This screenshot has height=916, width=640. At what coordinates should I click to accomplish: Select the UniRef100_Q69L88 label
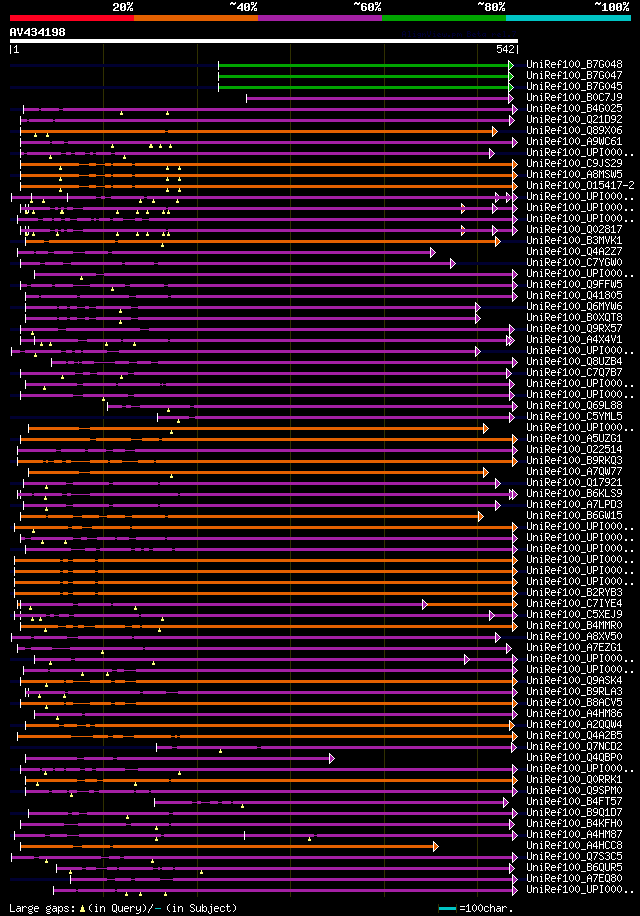tap(574, 405)
